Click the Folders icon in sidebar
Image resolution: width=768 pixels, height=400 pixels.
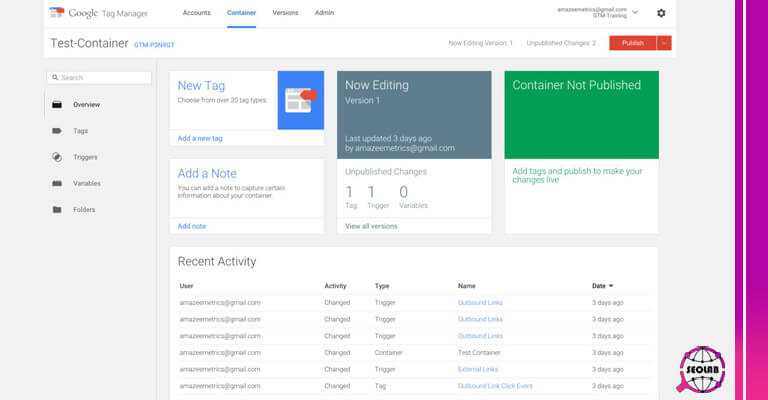57,210
